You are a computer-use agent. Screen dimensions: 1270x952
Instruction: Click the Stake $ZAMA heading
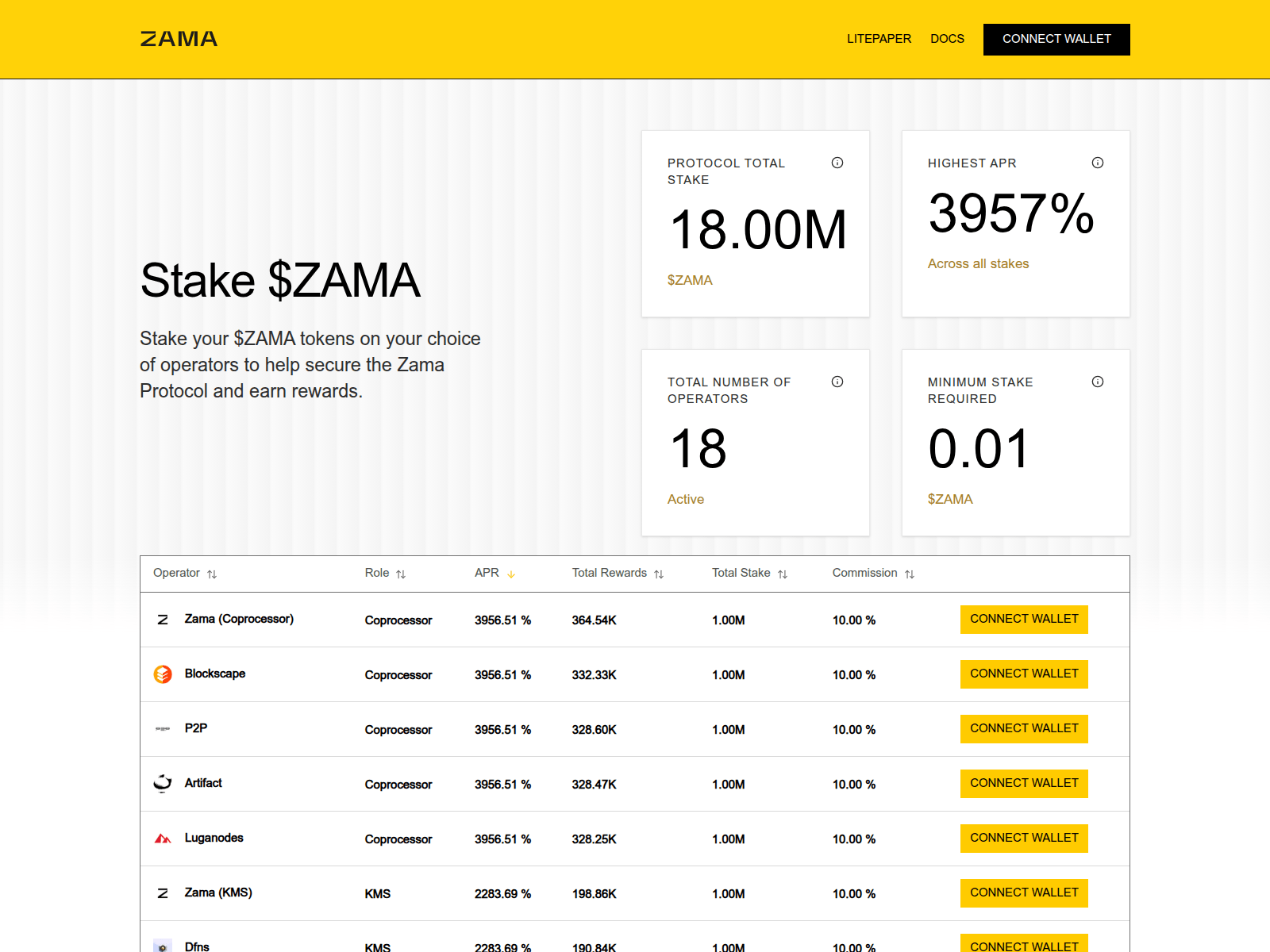[280, 281]
